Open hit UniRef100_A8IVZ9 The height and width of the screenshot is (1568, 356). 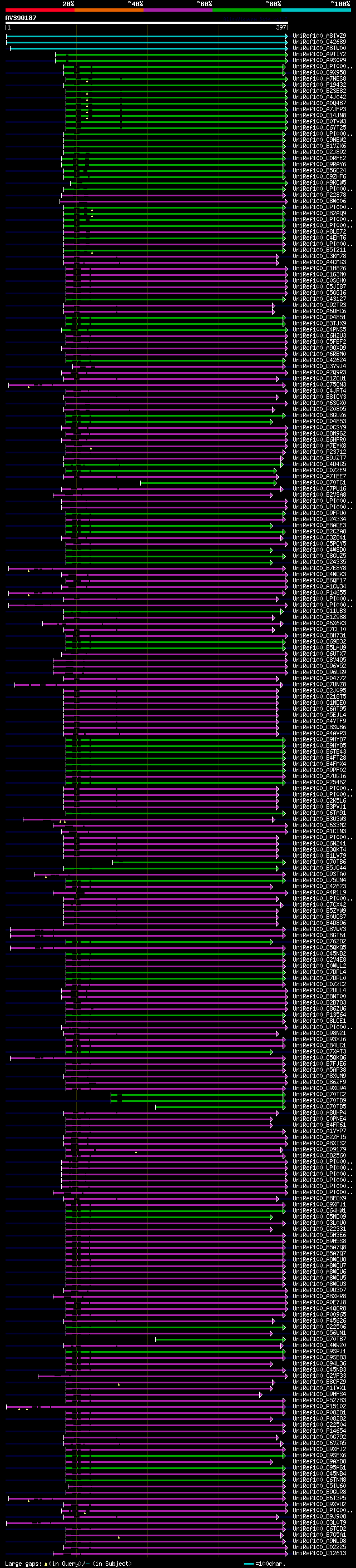(319, 36)
